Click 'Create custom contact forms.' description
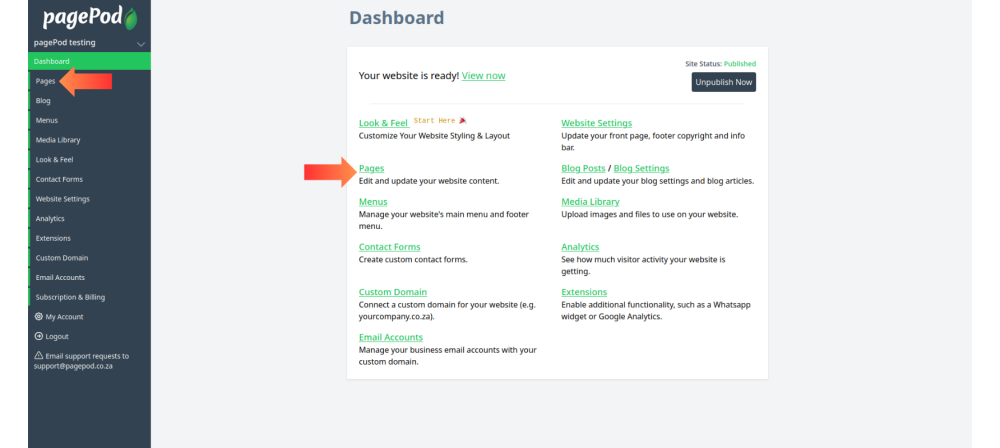Image resolution: width=1000 pixels, height=448 pixels. coord(413,260)
